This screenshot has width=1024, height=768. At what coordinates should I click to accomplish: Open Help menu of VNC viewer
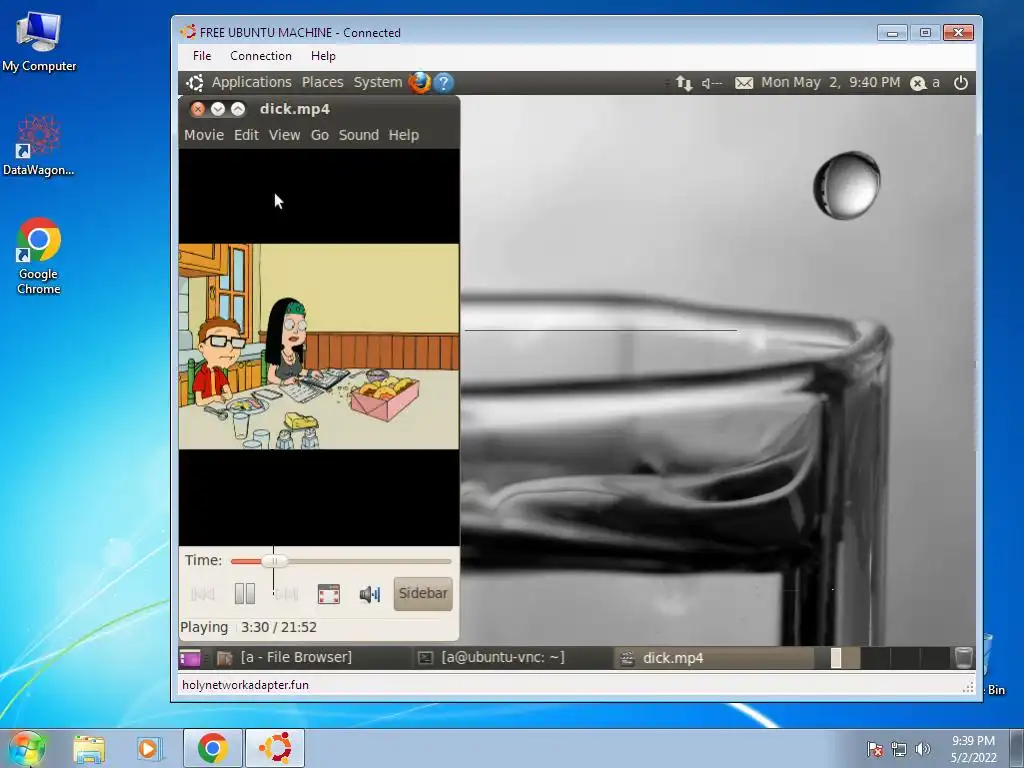[323, 56]
